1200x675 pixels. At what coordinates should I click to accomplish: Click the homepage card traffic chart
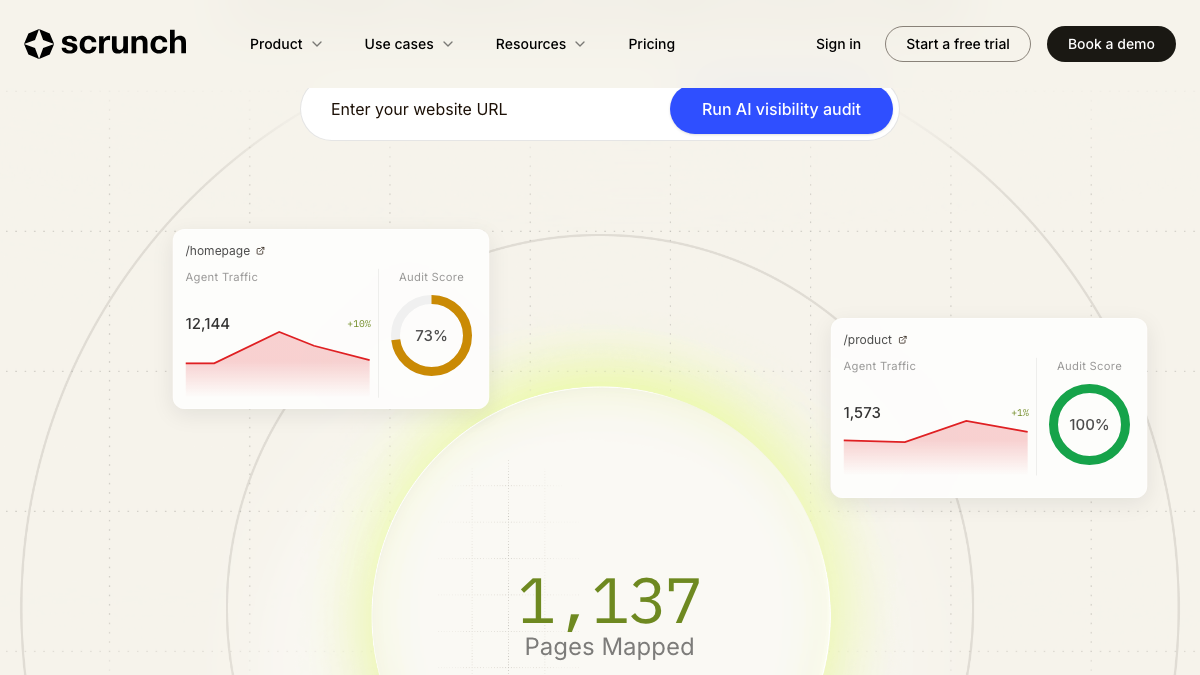tap(278, 364)
